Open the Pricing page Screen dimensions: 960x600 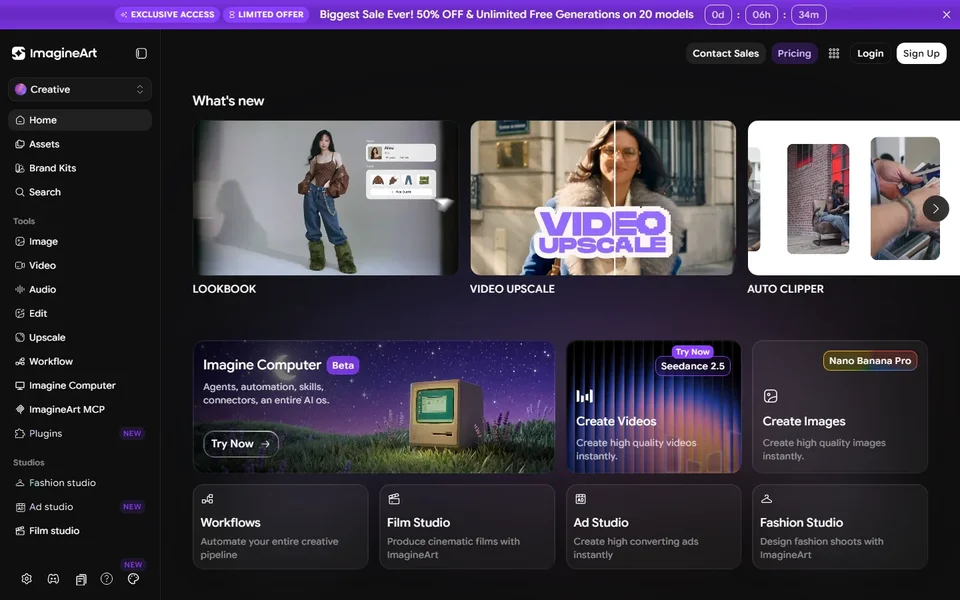click(794, 53)
